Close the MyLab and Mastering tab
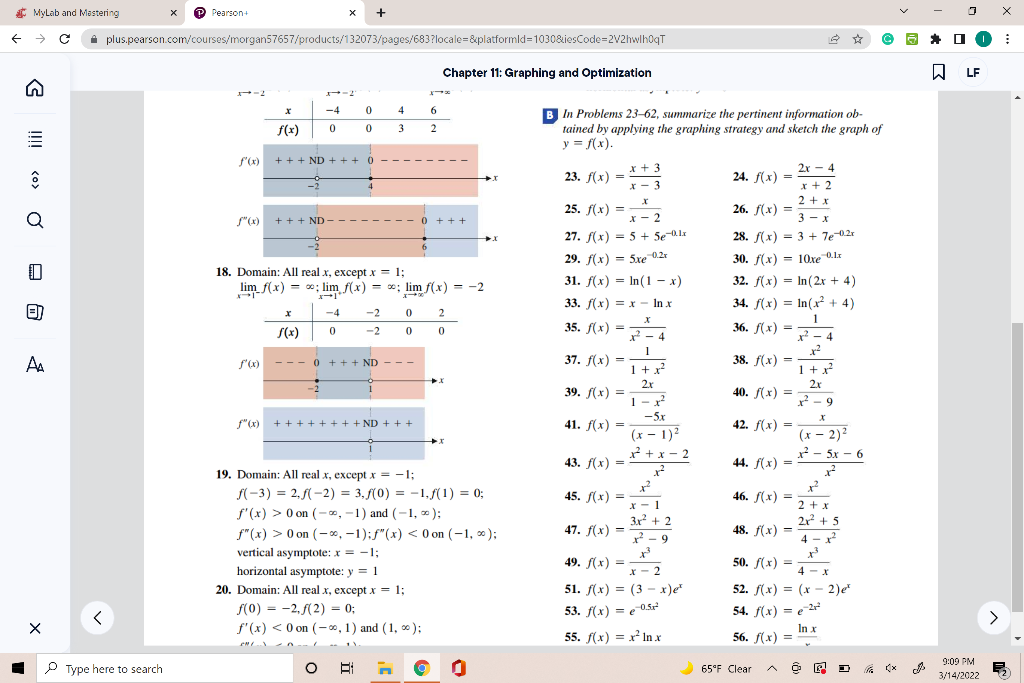 pos(173,12)
